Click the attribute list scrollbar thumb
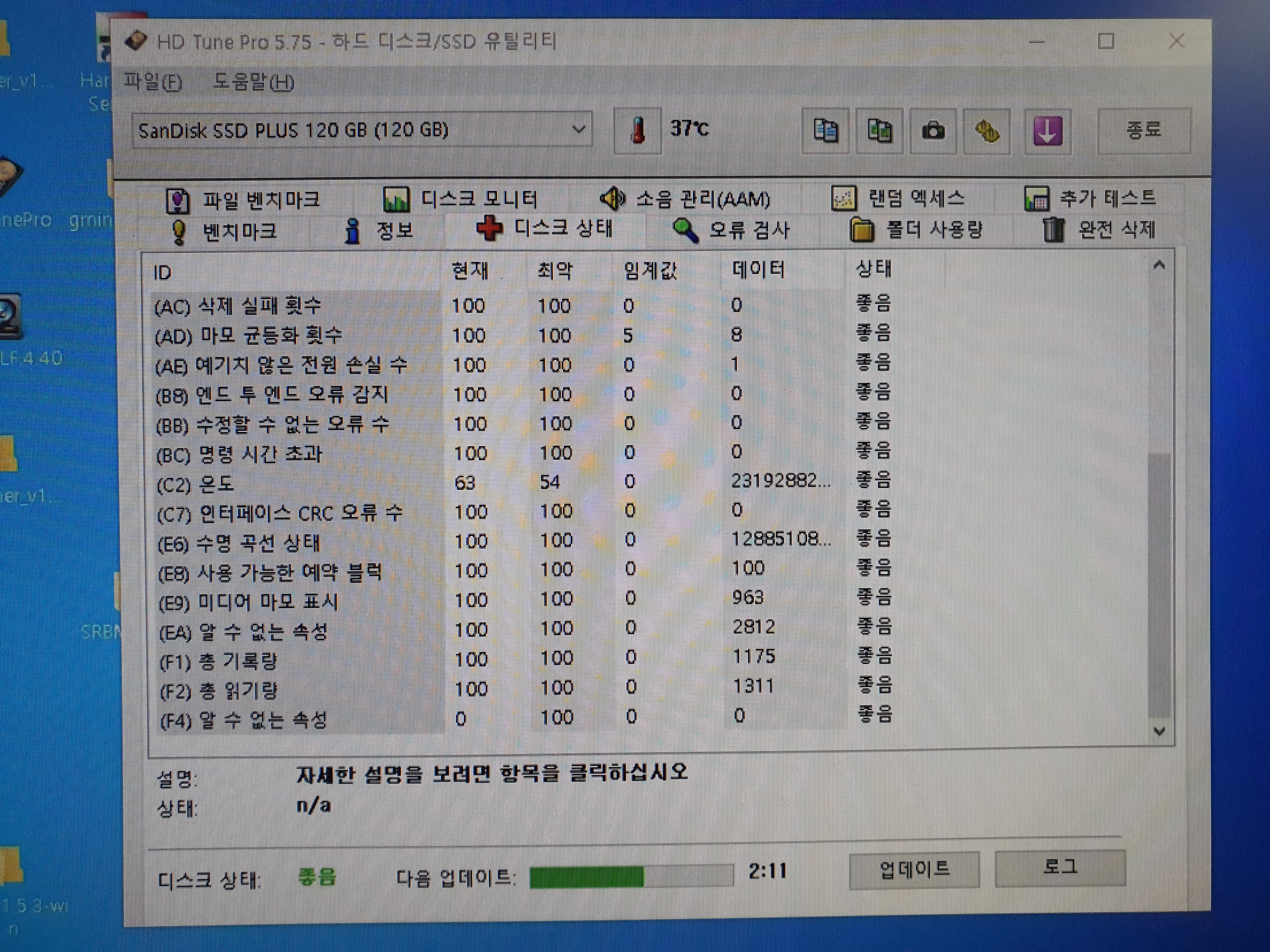 pyautogui.click(x=1160, y=585)
